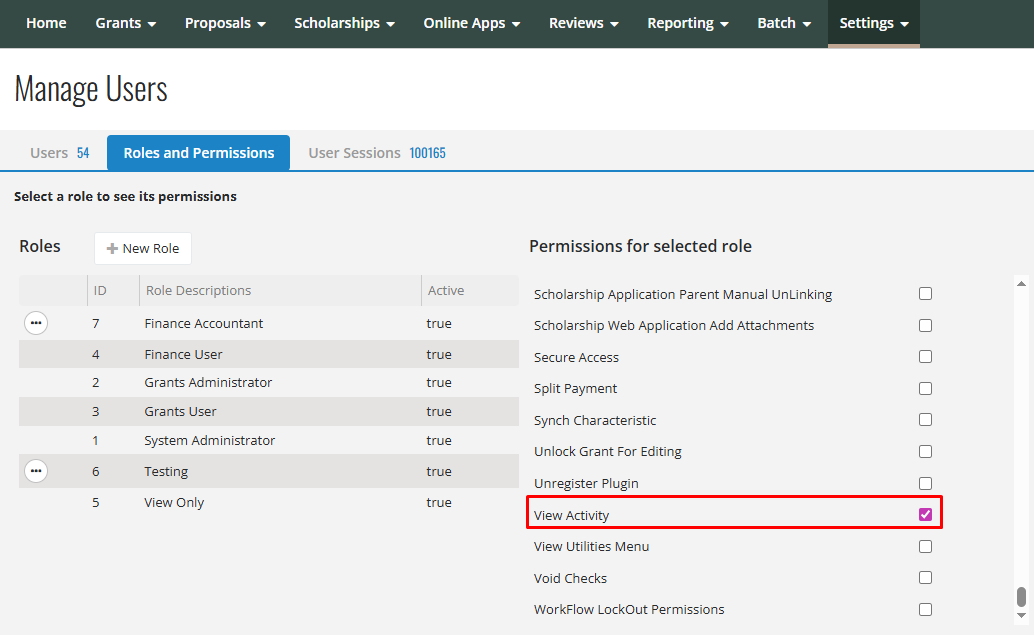This screenshot has width=1034, height=635.
Task: Click the scrollbar up arrow in permissions list
Action: pyautogui.click(x=1021, y=284)
